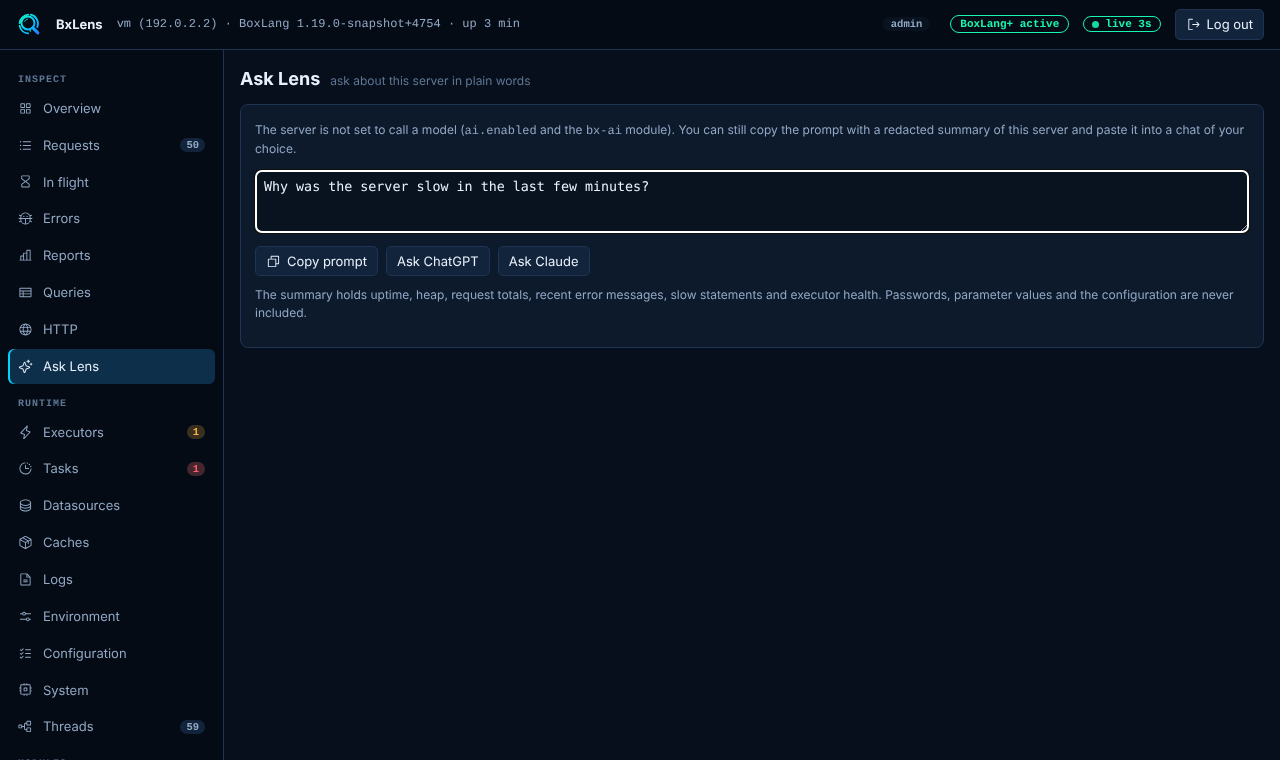Show the Environment page
This screenshot has height=760, width=1280.
tap(111, 616)
